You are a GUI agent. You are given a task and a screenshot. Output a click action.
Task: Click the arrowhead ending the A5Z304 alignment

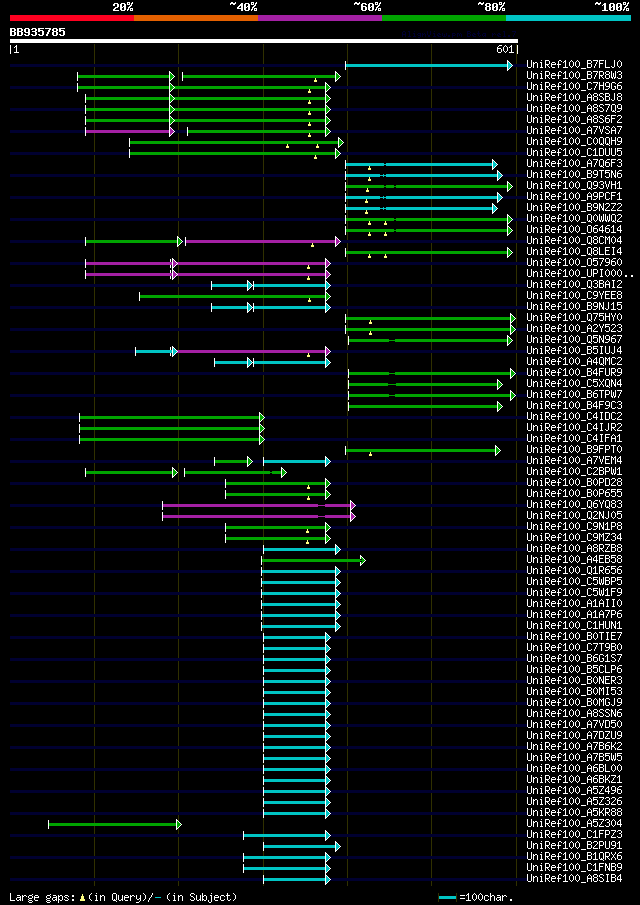(178, 824)
